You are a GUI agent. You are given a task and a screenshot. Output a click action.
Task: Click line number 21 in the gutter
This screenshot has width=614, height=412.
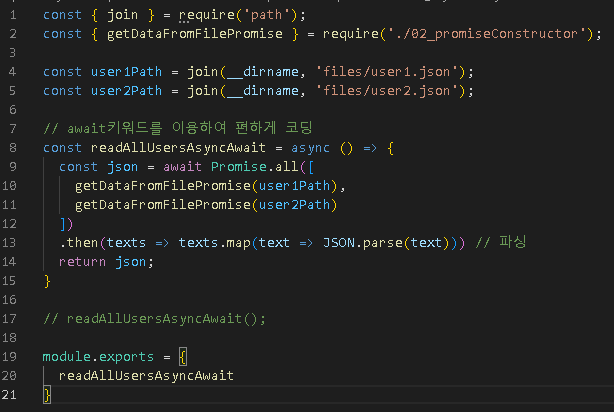point(9,395)
